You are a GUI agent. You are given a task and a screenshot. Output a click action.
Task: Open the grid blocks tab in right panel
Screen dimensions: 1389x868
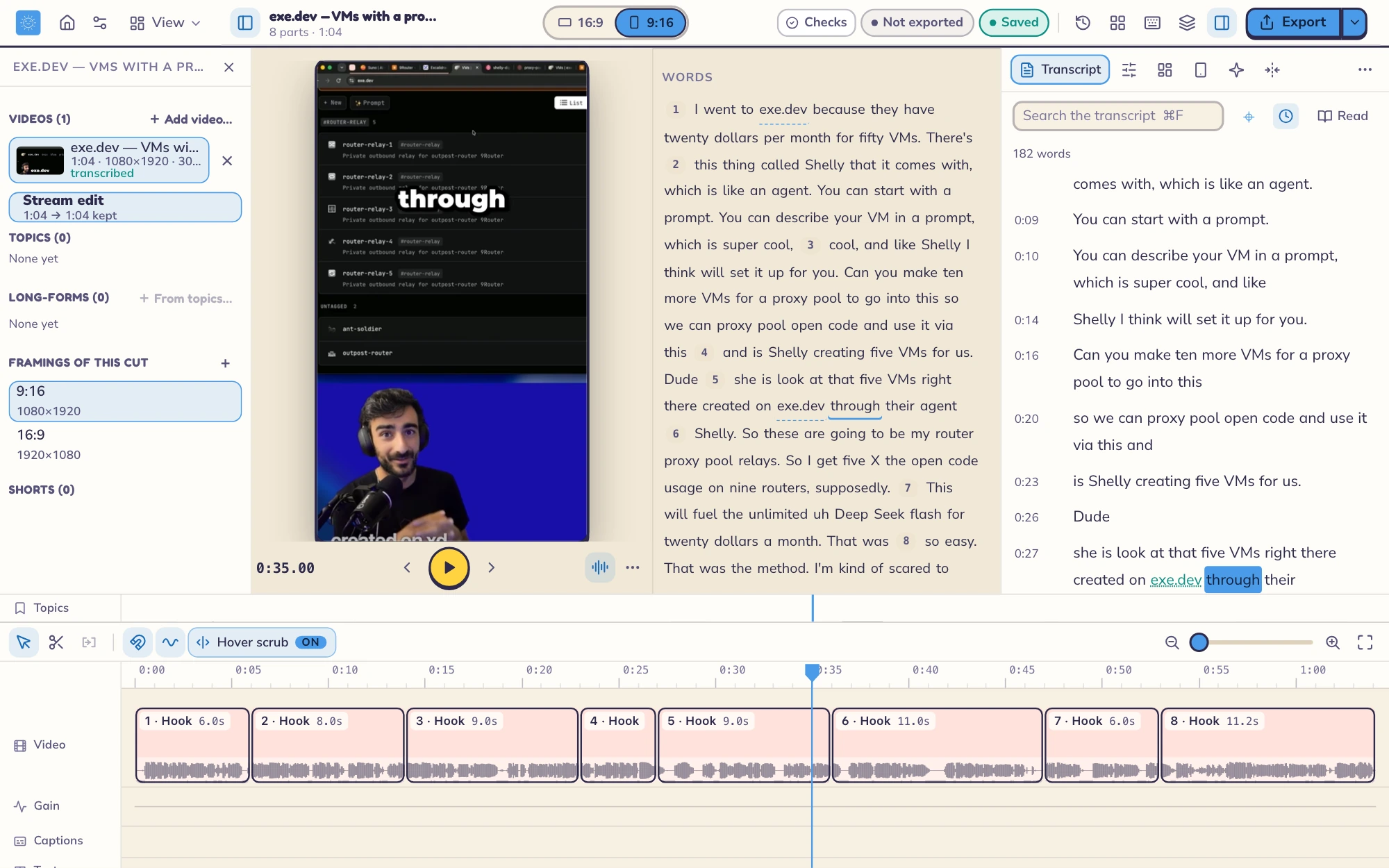point(1165,69)
